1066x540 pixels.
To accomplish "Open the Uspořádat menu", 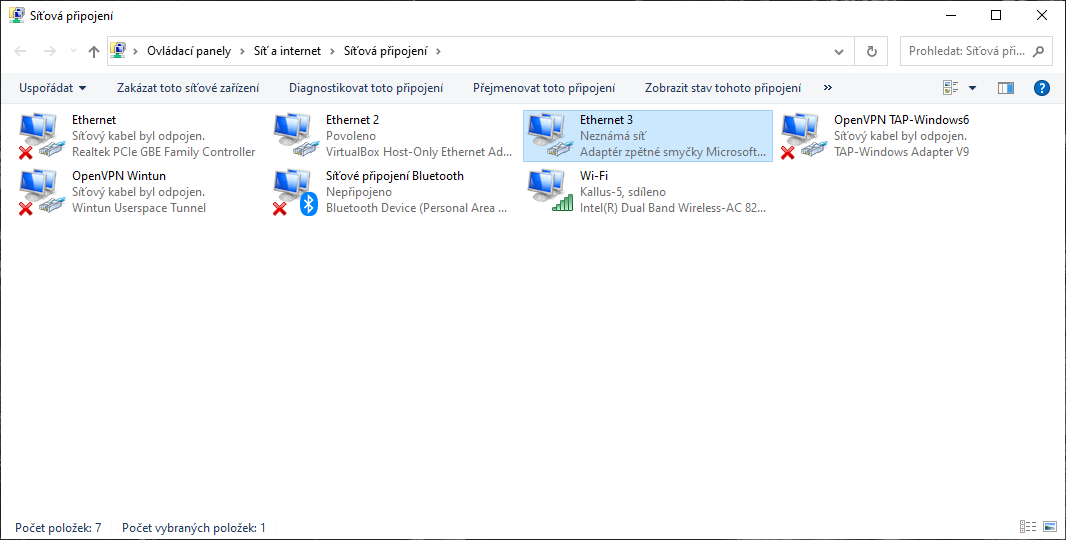I will click(52, 88).
